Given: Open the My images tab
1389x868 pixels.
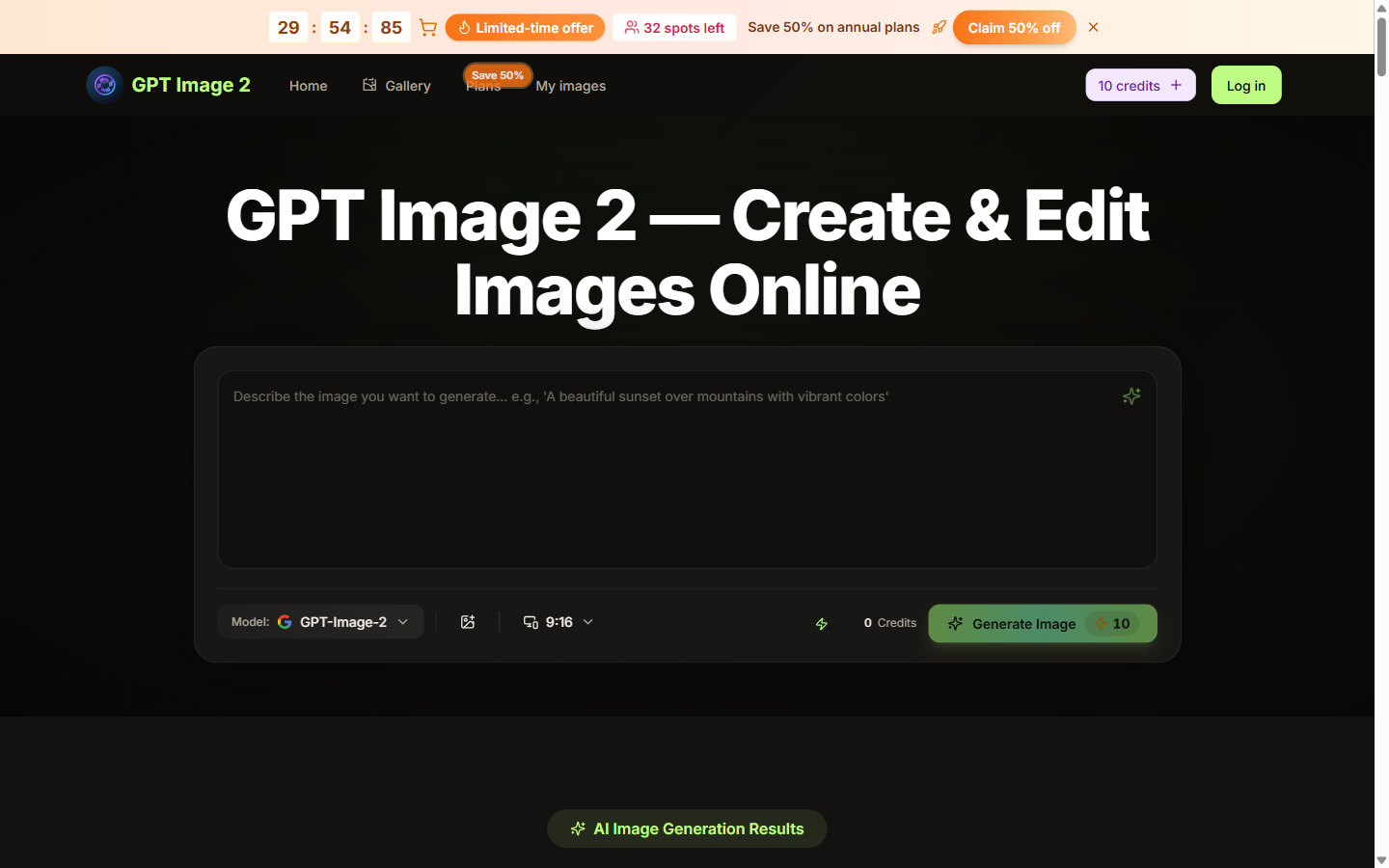Looking at the screenshot, I should [x=570, y=86].
